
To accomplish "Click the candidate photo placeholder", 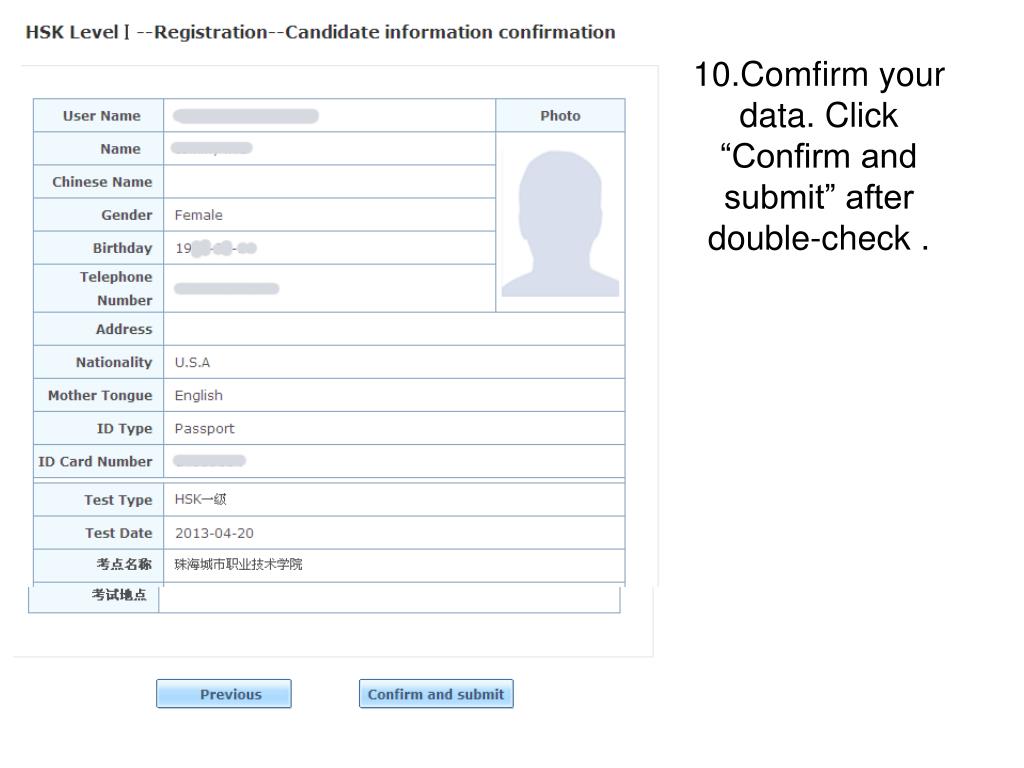I will 560,223.
